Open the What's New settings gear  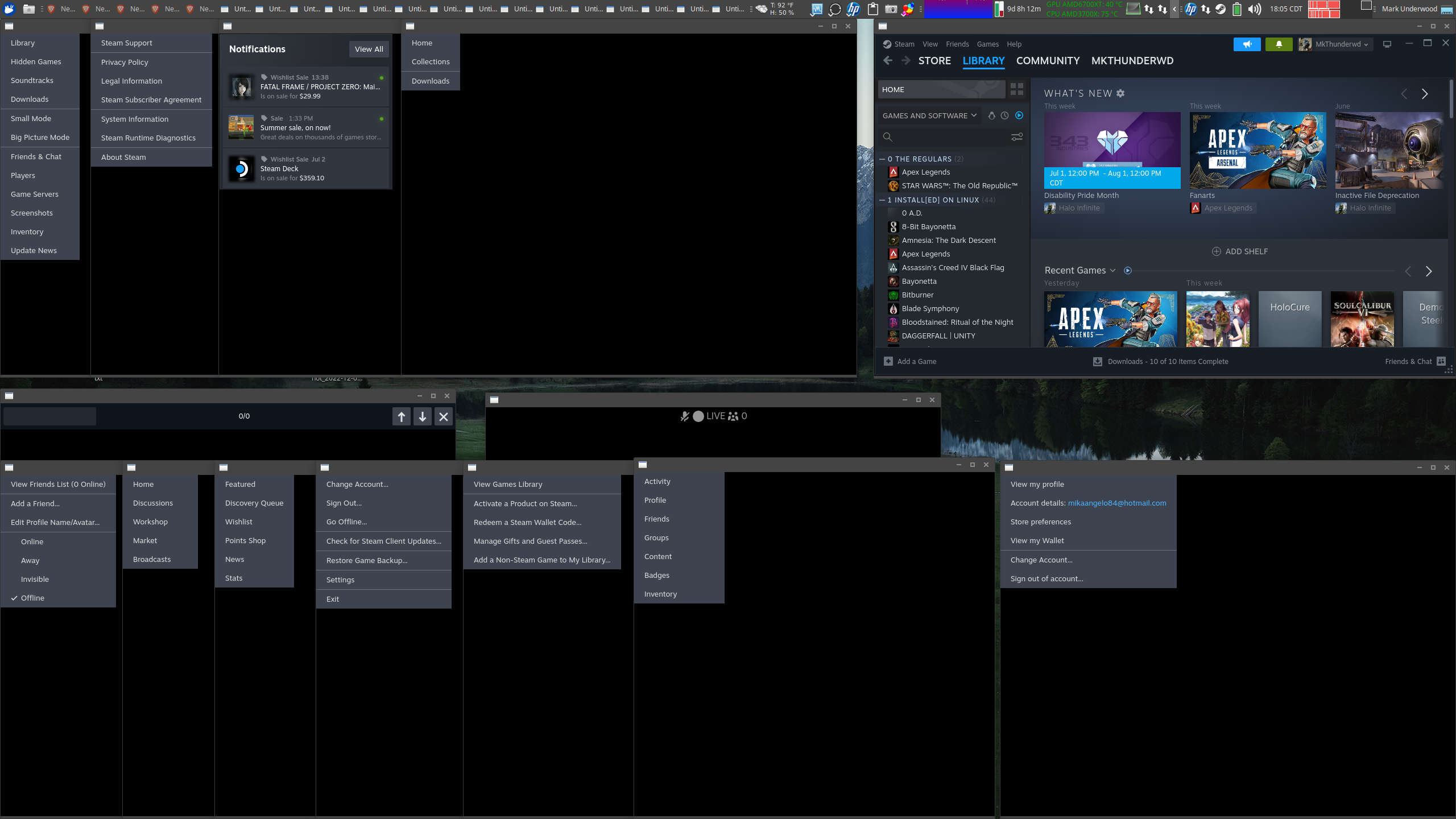pyautogui.click(x=1120, y=93)
